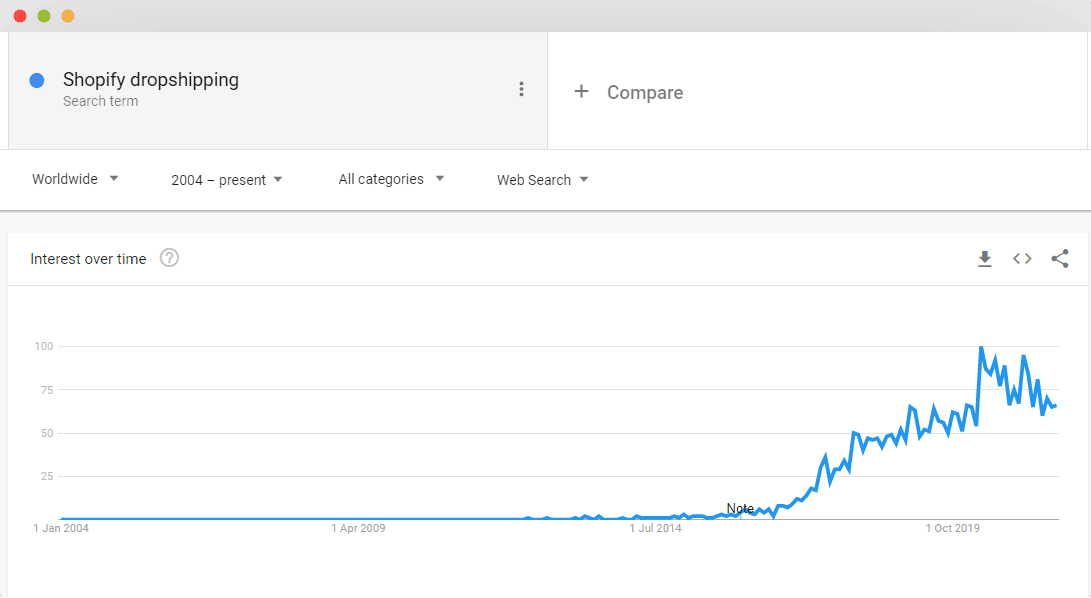Image resolution: width=1091 pixels, height=598 pixels.
Task: Click the Note marker on the chart
Action: [740, 508]
